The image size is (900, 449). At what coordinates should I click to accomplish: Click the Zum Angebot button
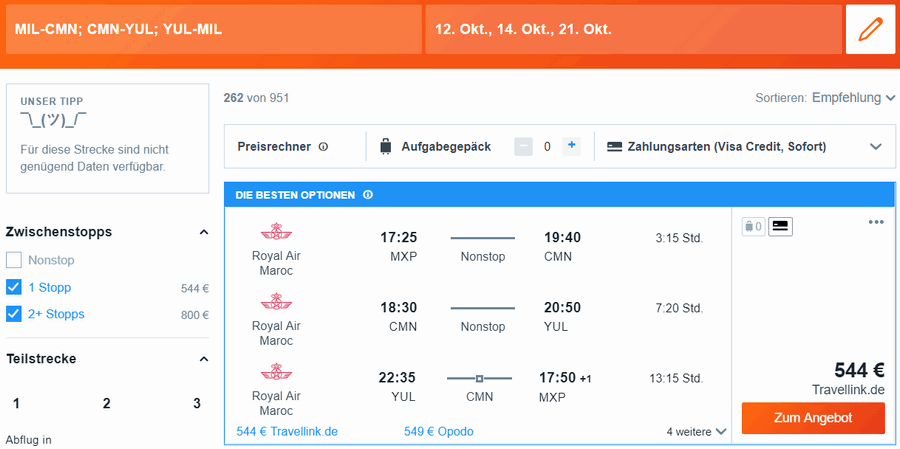[813, 418]
